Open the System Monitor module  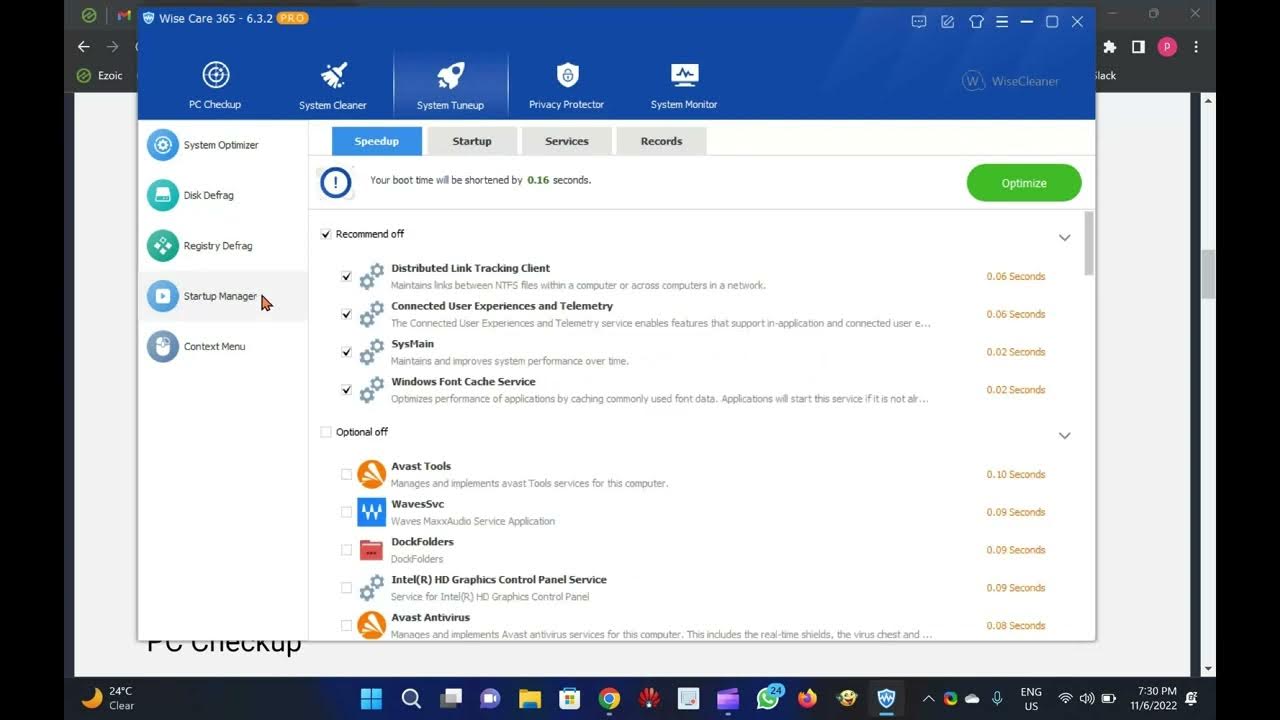pyautogui.click(x=684, y=85)
